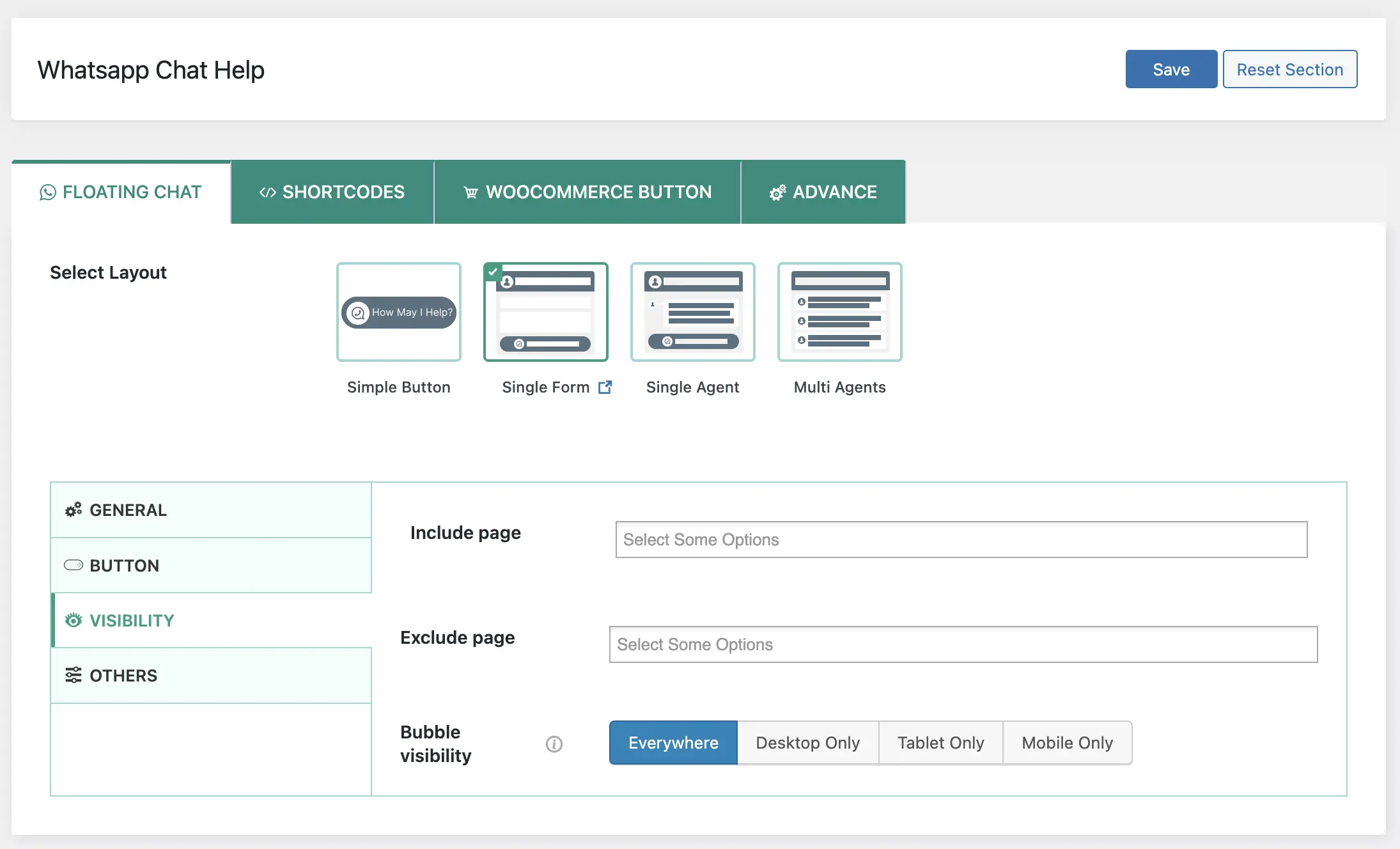The width and height of the screenshot is (1400, 849).
Task: Open the Advance tab
Action: click(x=823, y=192)
